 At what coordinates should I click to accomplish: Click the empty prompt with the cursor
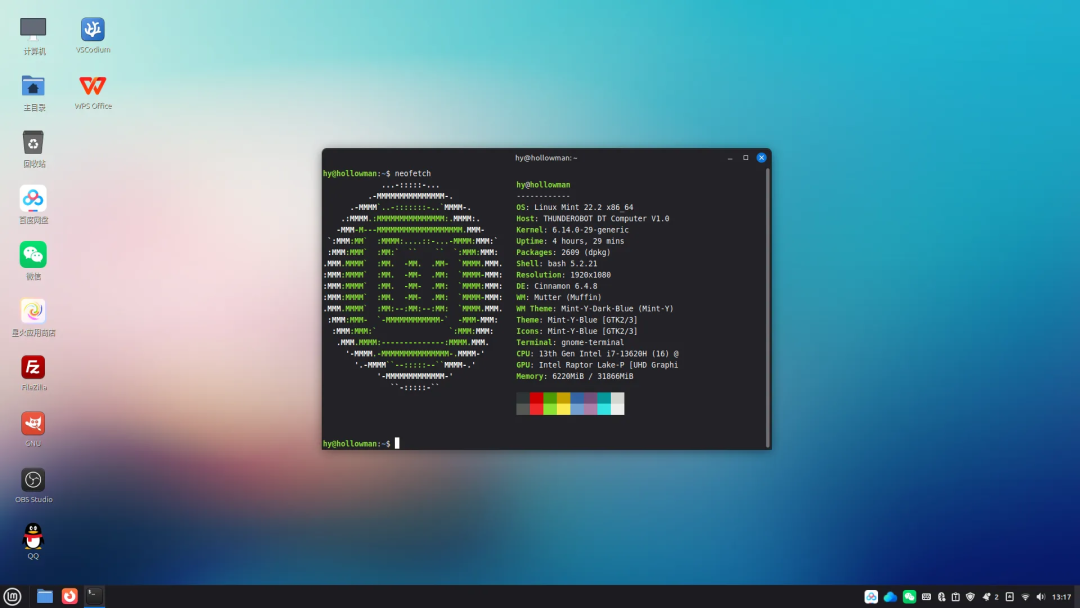(x=361, y=443)
